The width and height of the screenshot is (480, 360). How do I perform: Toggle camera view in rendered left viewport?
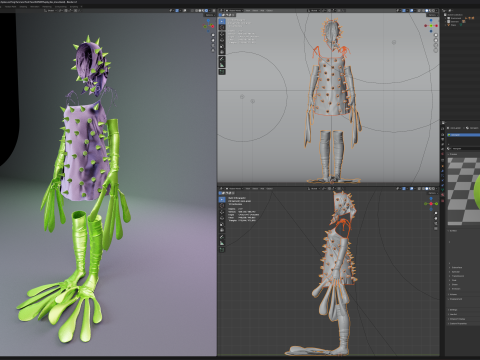point(213,45)
